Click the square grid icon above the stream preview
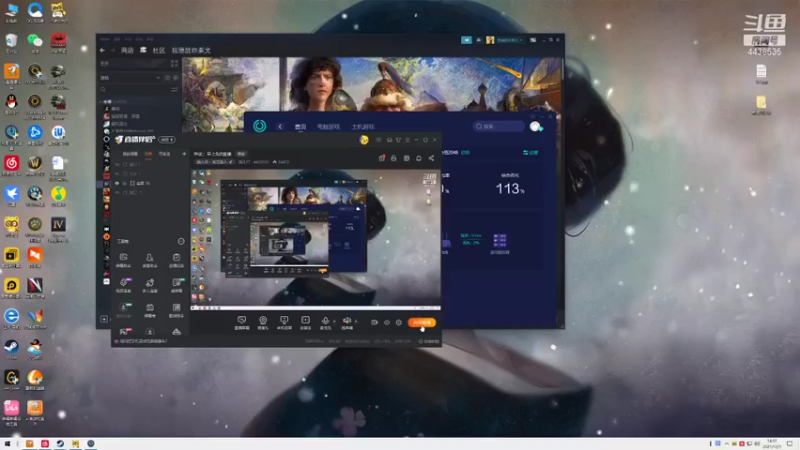This screenshot has height=450, width=800. (406, 158)
